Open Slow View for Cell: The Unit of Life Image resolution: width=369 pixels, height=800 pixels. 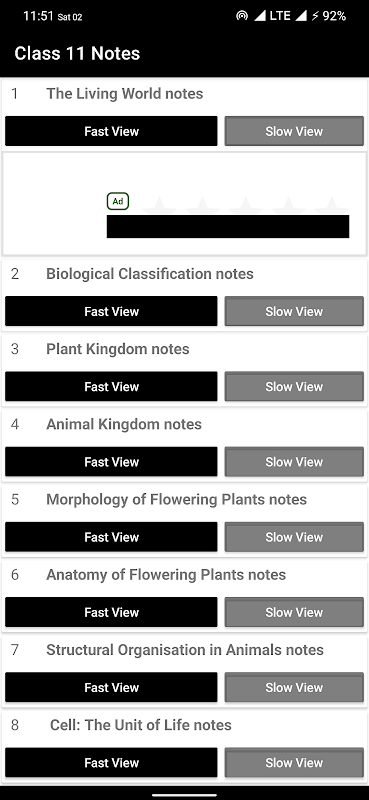tap(294, 763)
